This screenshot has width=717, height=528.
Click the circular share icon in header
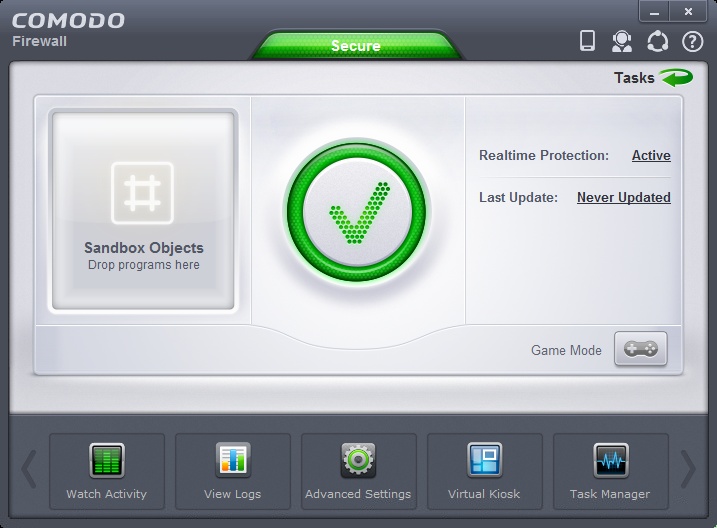[657, 41]
